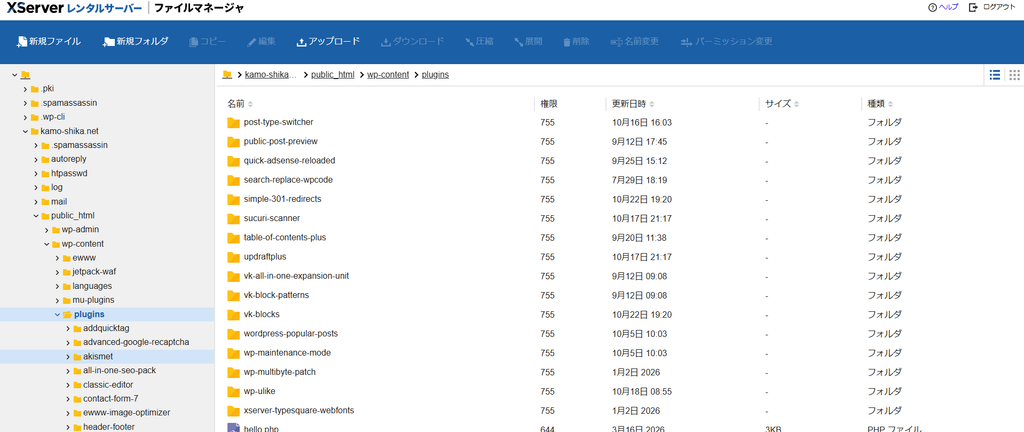Viewport: 1024px width, 432px height.
Task: Click the 名前変更 rename toolbar item
Action: [634, 41]
